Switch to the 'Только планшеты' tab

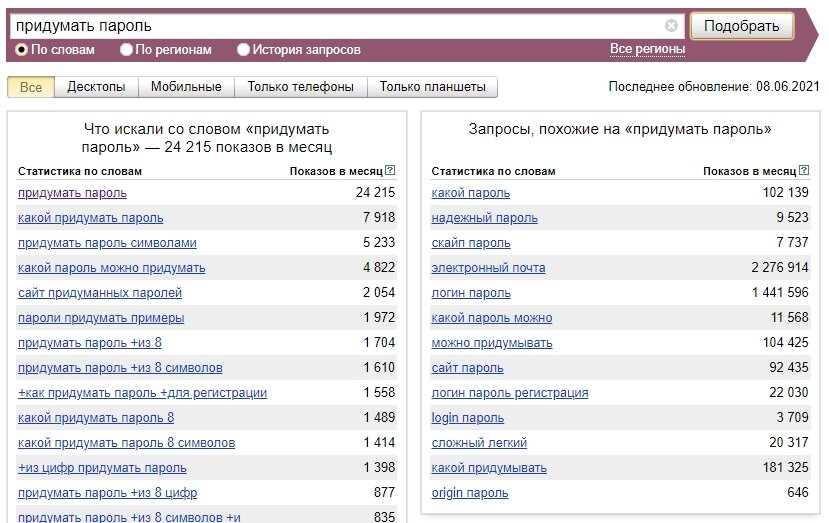[x=432, y=87]
